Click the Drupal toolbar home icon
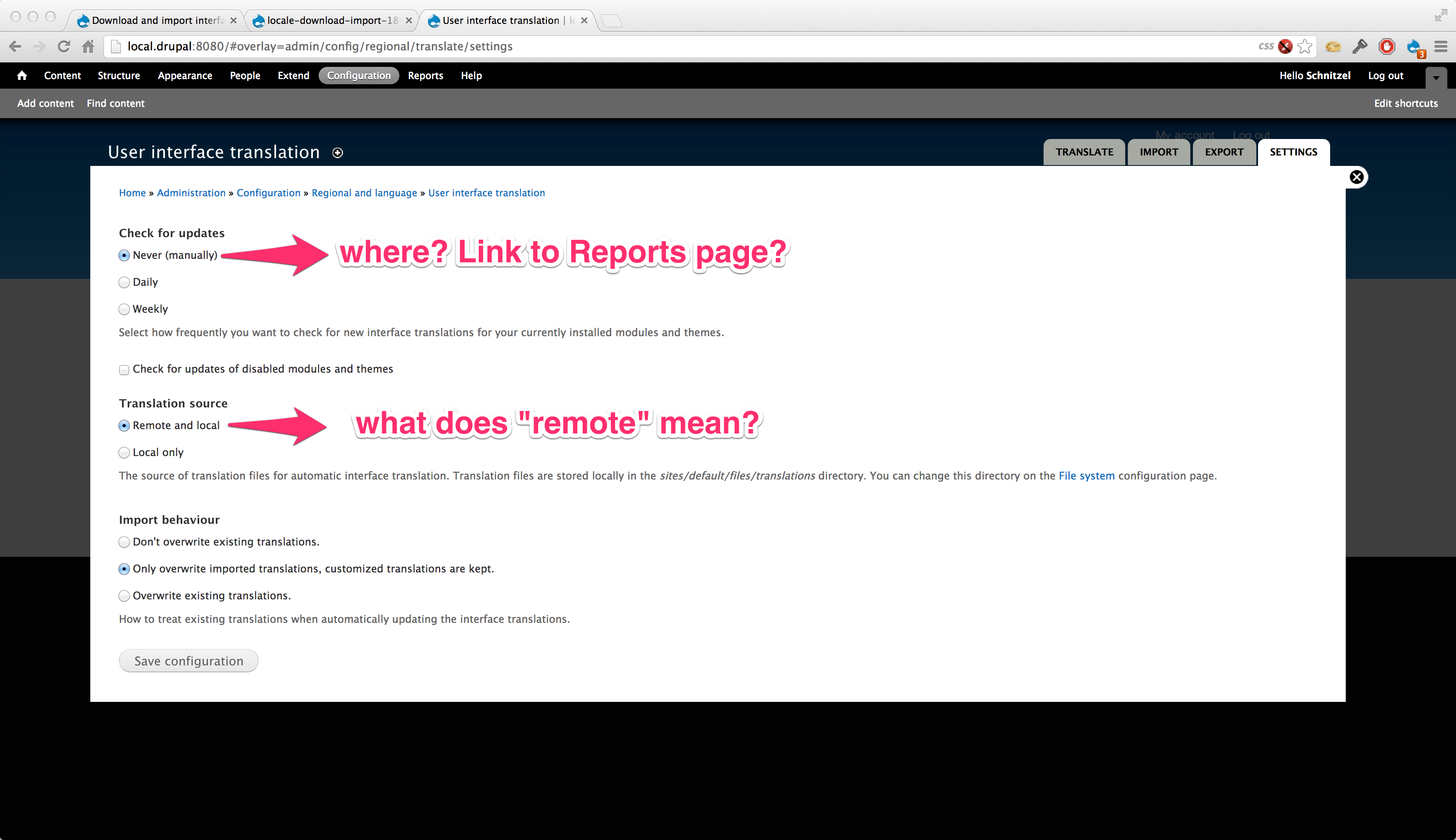This screenshot has width=1456, height=840. coord(22,76)
